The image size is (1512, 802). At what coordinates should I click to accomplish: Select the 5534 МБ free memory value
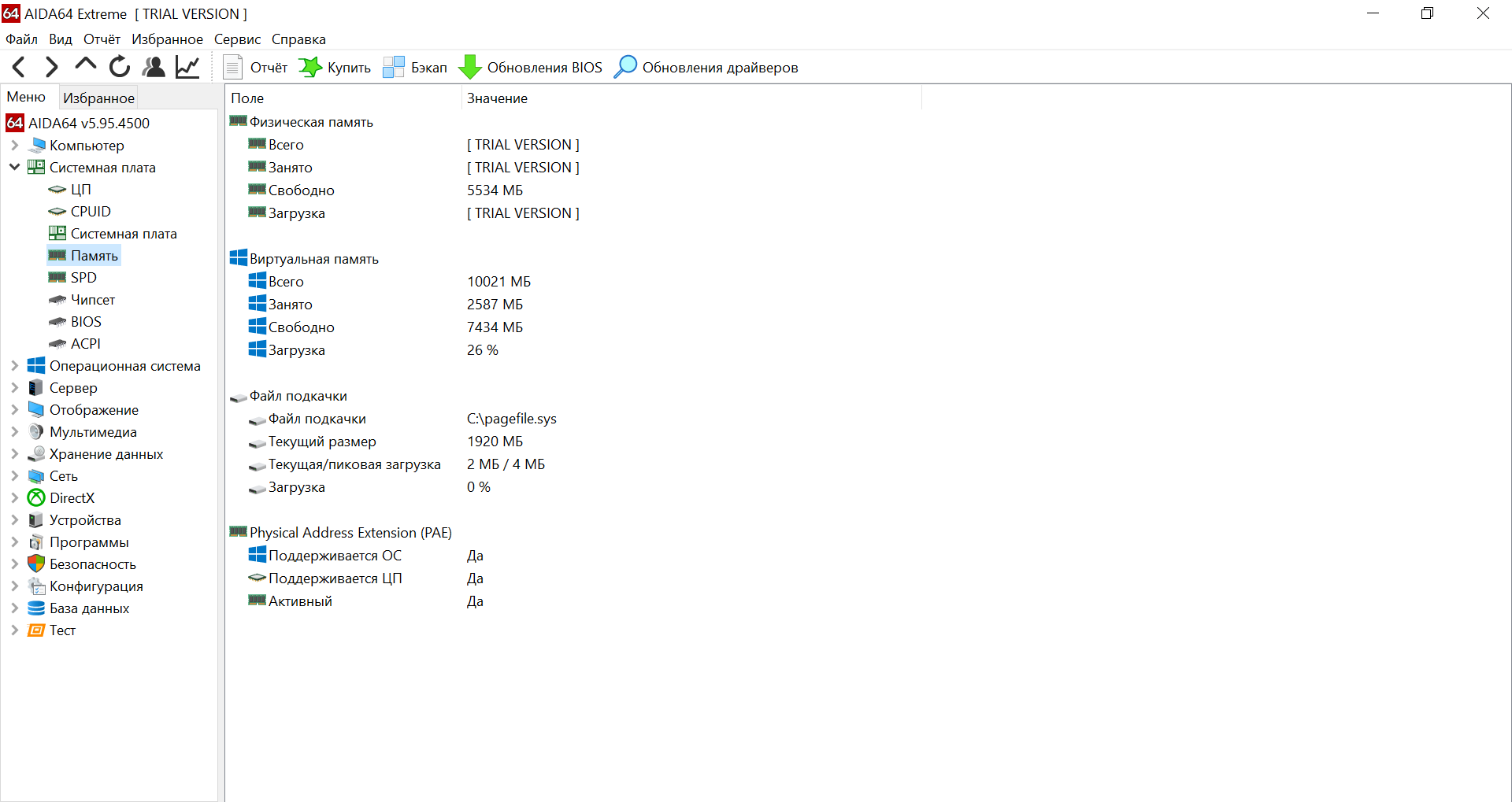(495, 190)
